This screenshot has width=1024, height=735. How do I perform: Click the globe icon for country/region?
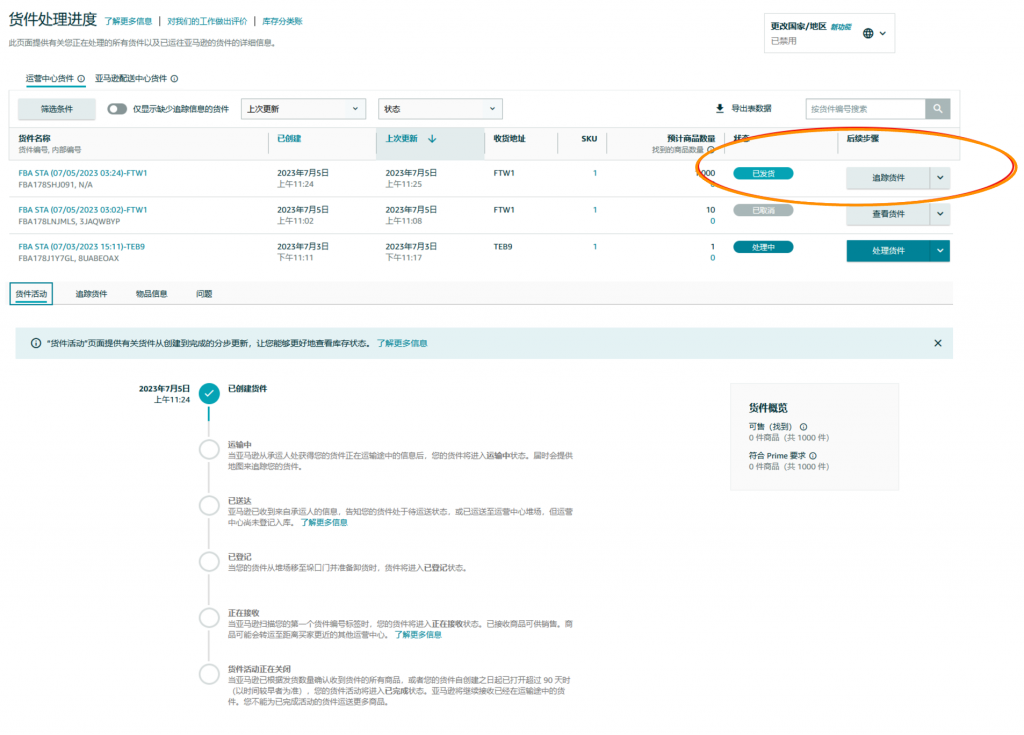(x=868, y=33)
